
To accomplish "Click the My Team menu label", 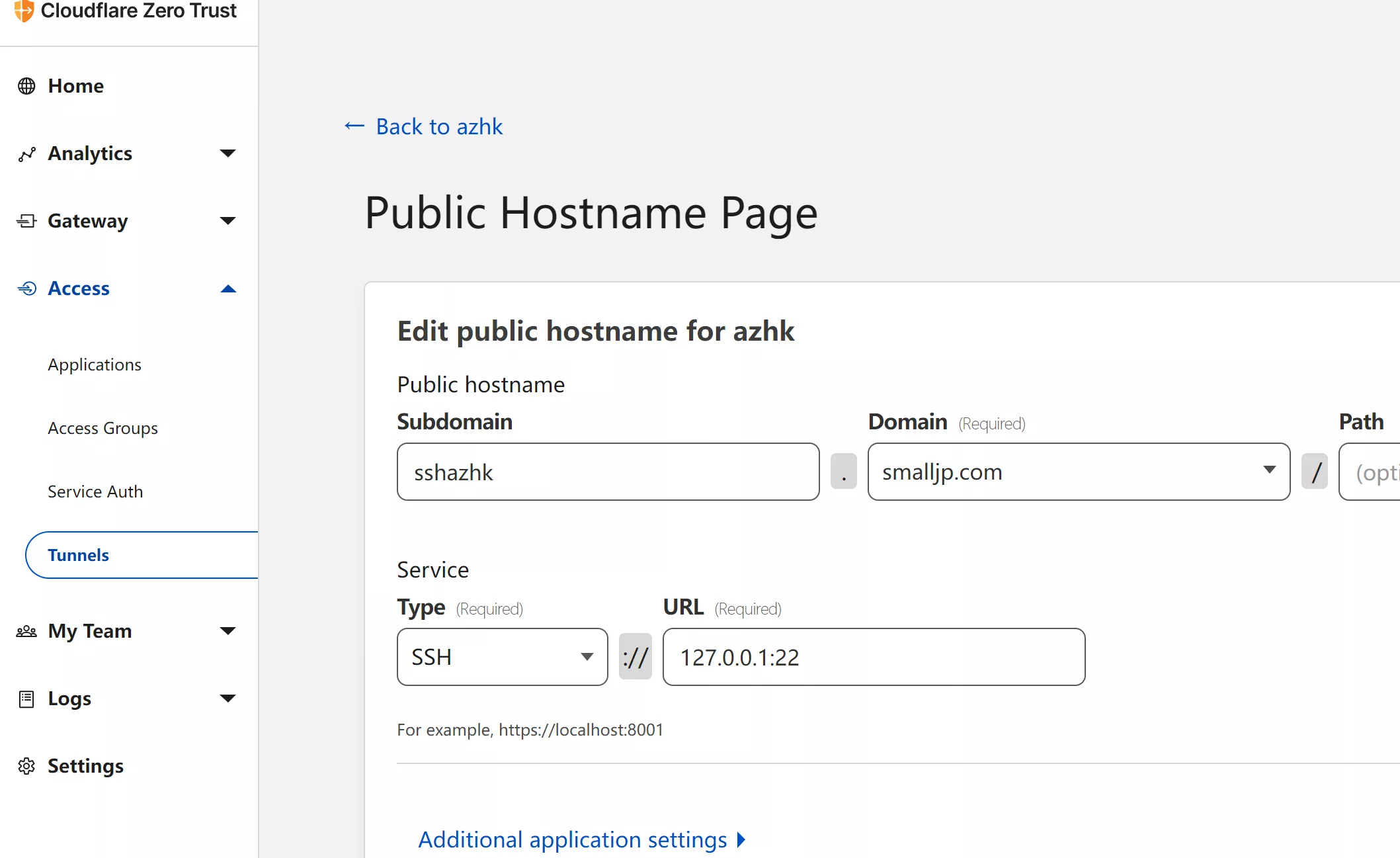I will (x=90, y=631).
